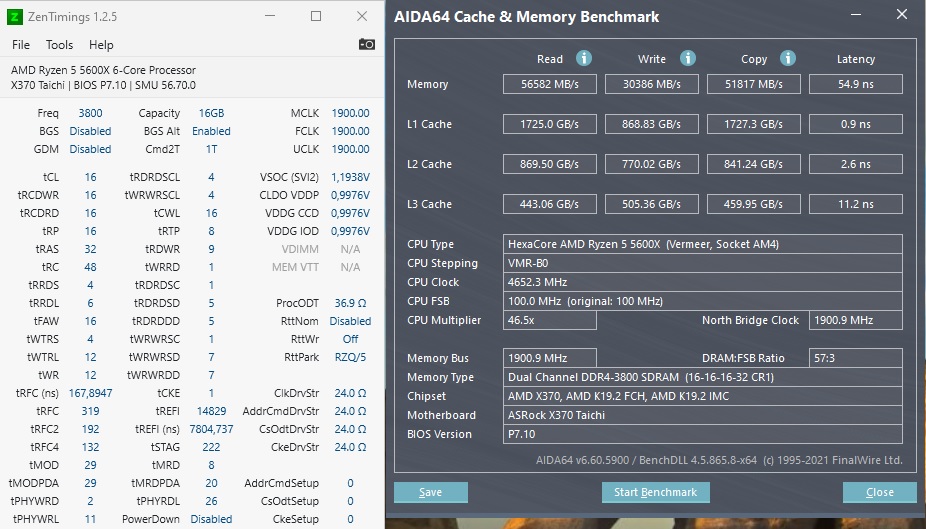Click the tRC value 48
This screenshot has height=529, width=926.
(x=90, y=267)
